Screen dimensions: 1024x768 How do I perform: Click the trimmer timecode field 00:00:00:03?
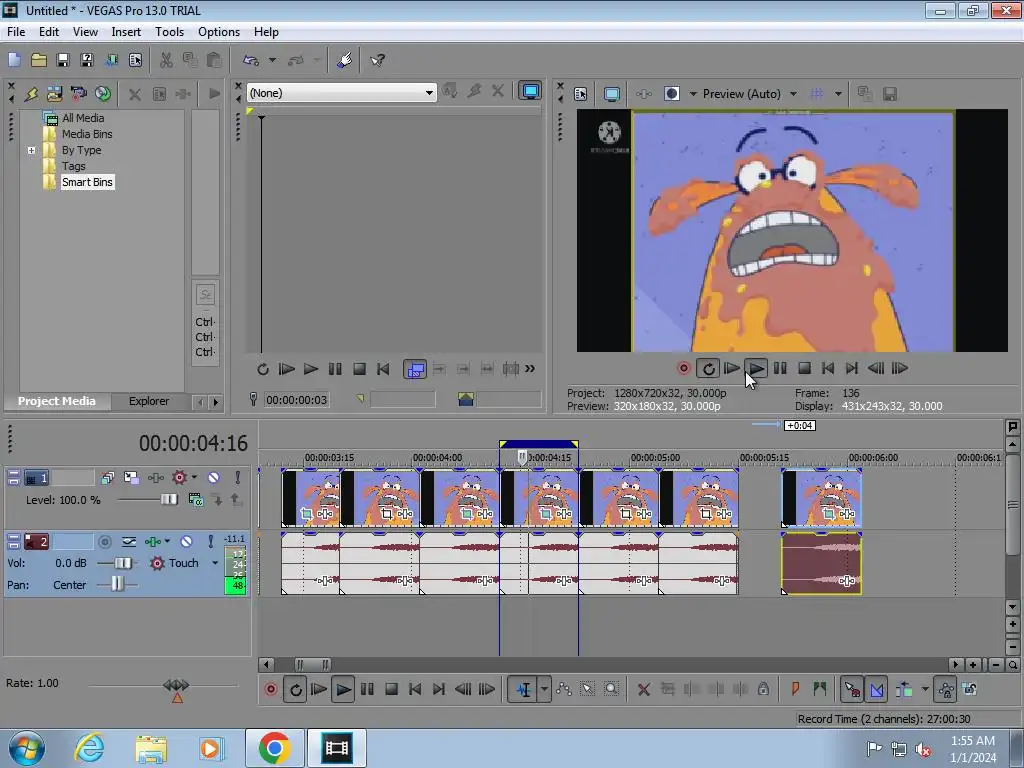coord(296,400)
